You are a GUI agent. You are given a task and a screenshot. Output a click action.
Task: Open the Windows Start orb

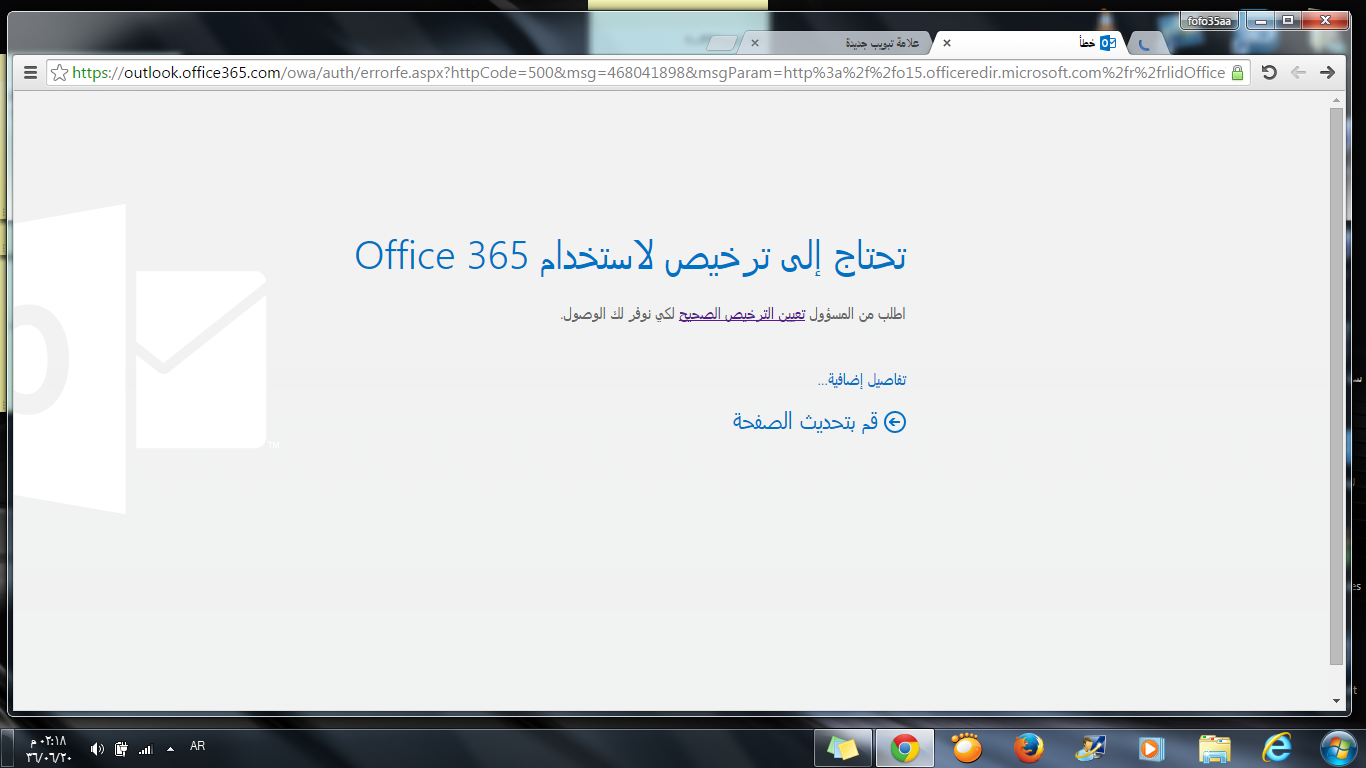[1337, 747]
